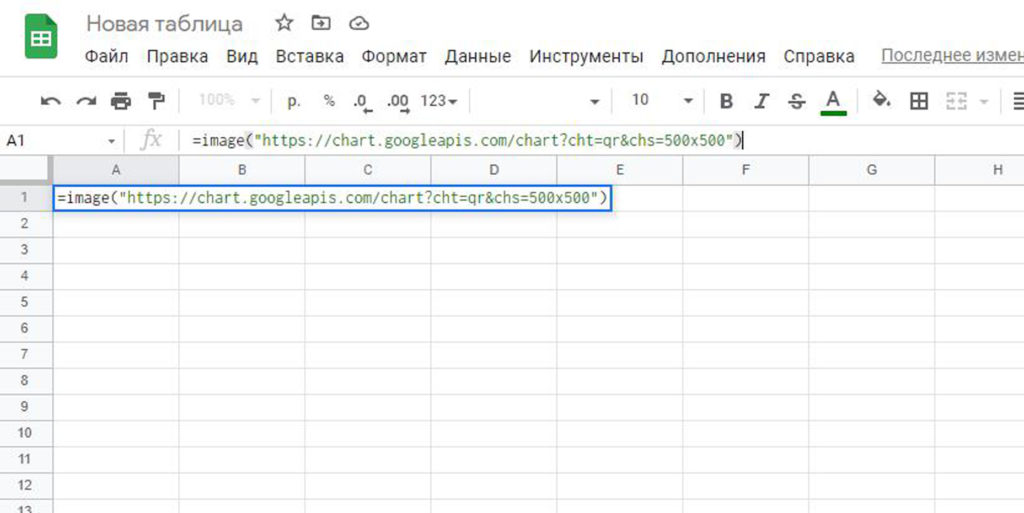
Task: Open the Данные menu
Action: click(477, 56)
